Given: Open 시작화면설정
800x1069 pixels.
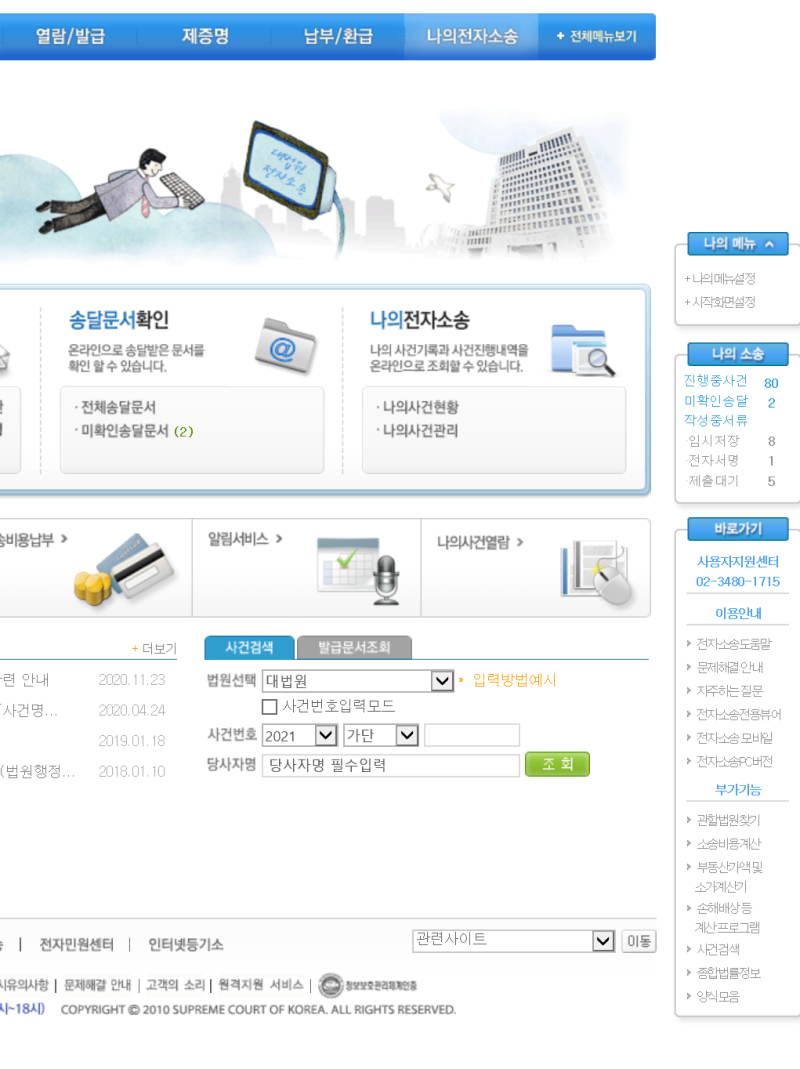Looking at the screenshot, I should tap(720, 302).
